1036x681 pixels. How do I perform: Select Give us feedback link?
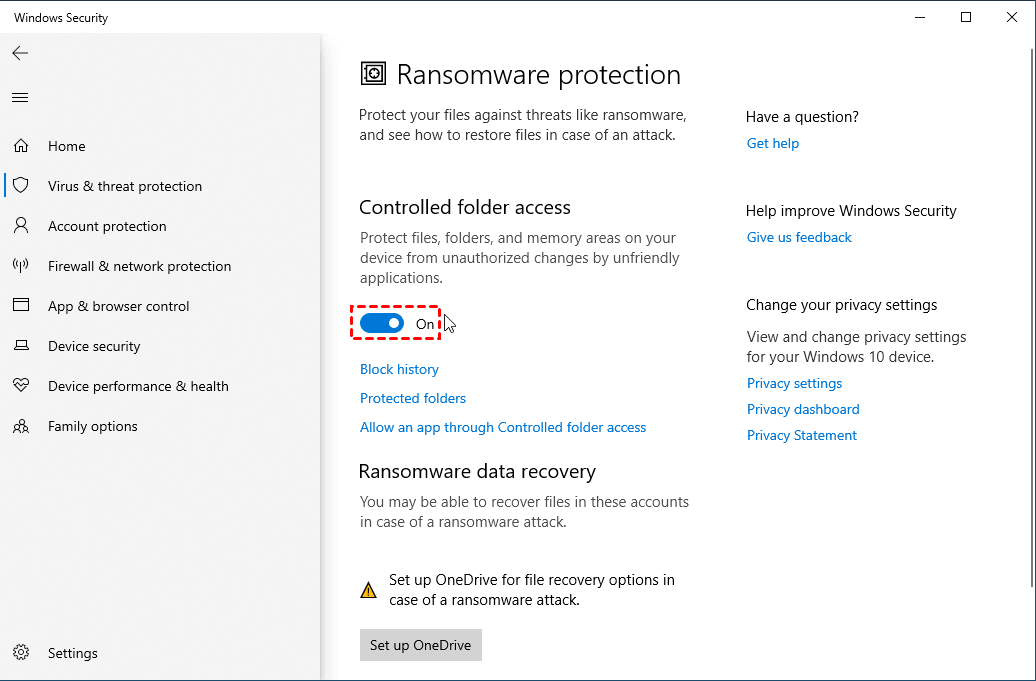pos(799,237)
